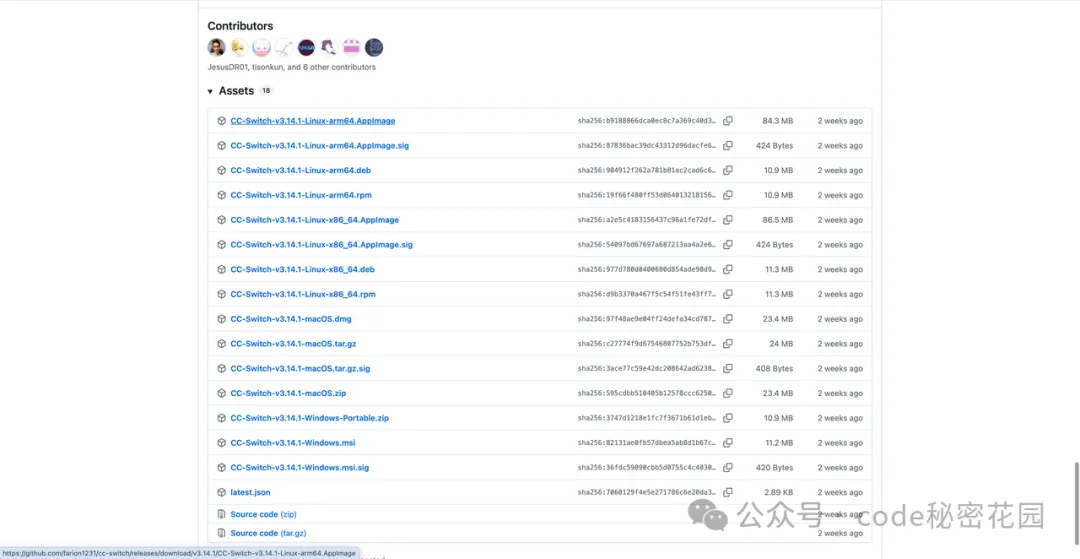Copy sha256 of Windows.msi
The width and height of the screenshot is (1080, 559).
pyautogui.click(x=727, y=443)
